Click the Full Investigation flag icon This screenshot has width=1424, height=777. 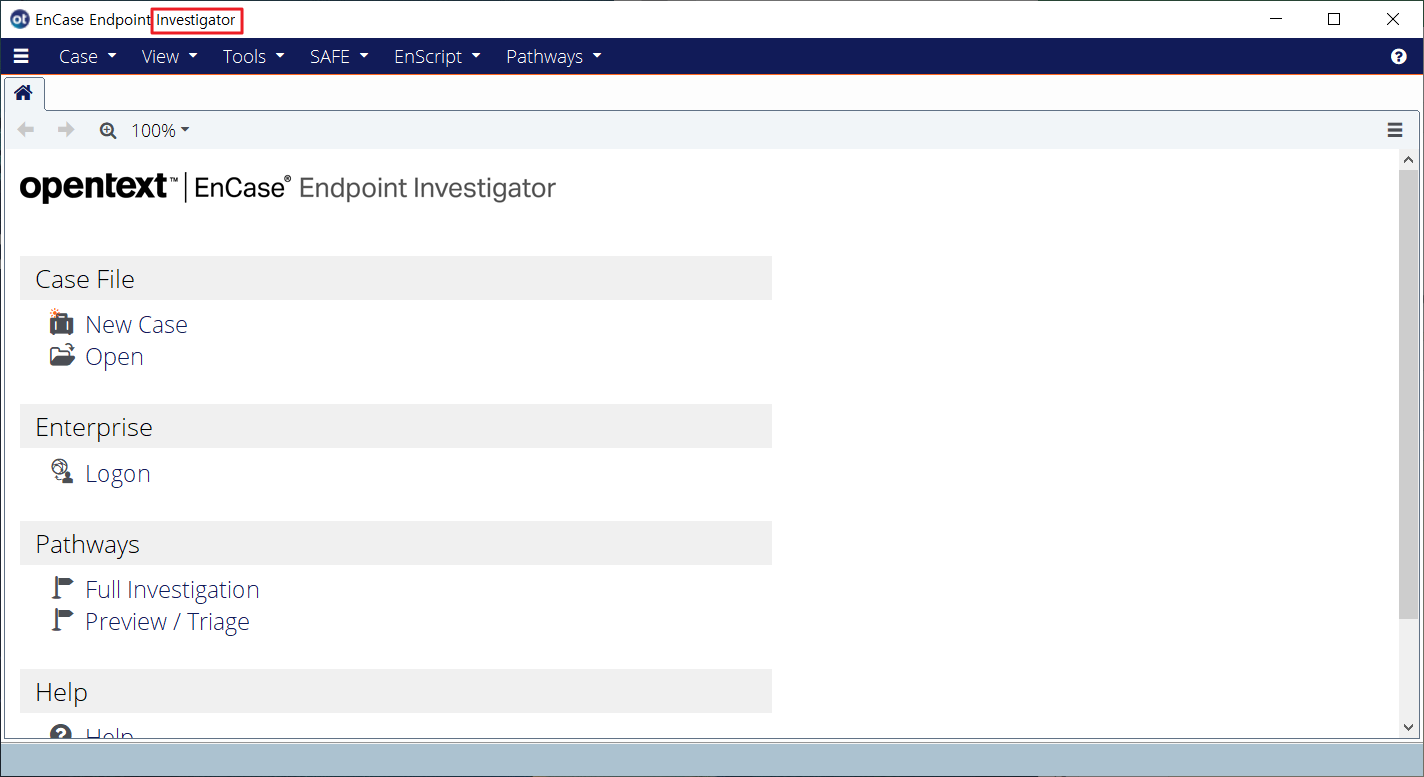(x=63, y=588)
